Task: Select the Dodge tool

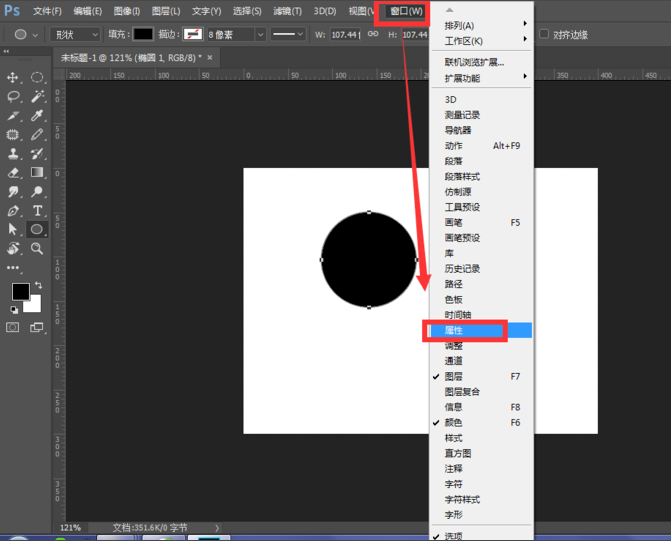Action: point(37,191)
